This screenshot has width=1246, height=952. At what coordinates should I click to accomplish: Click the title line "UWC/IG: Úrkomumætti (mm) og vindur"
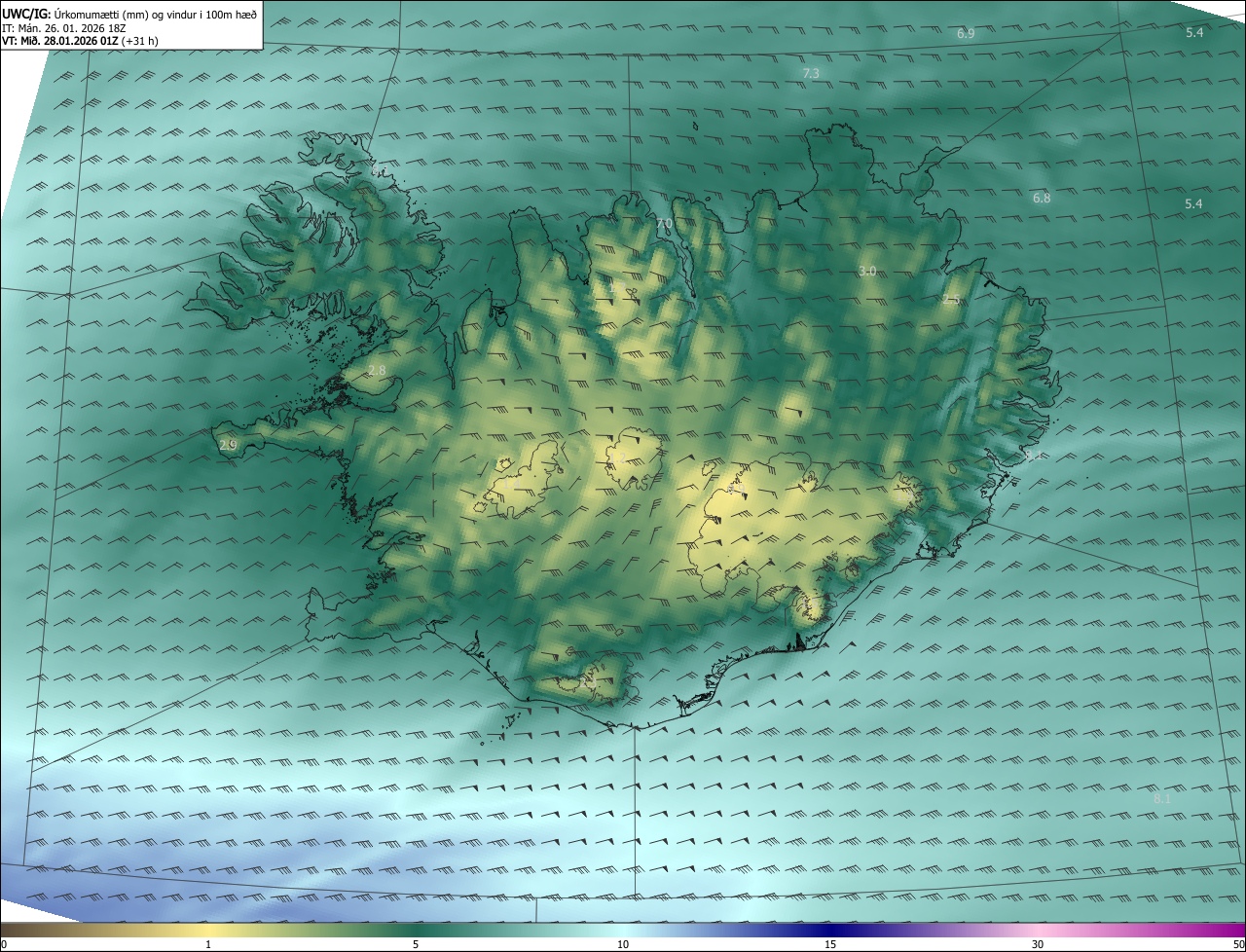(x=129, y=14)
